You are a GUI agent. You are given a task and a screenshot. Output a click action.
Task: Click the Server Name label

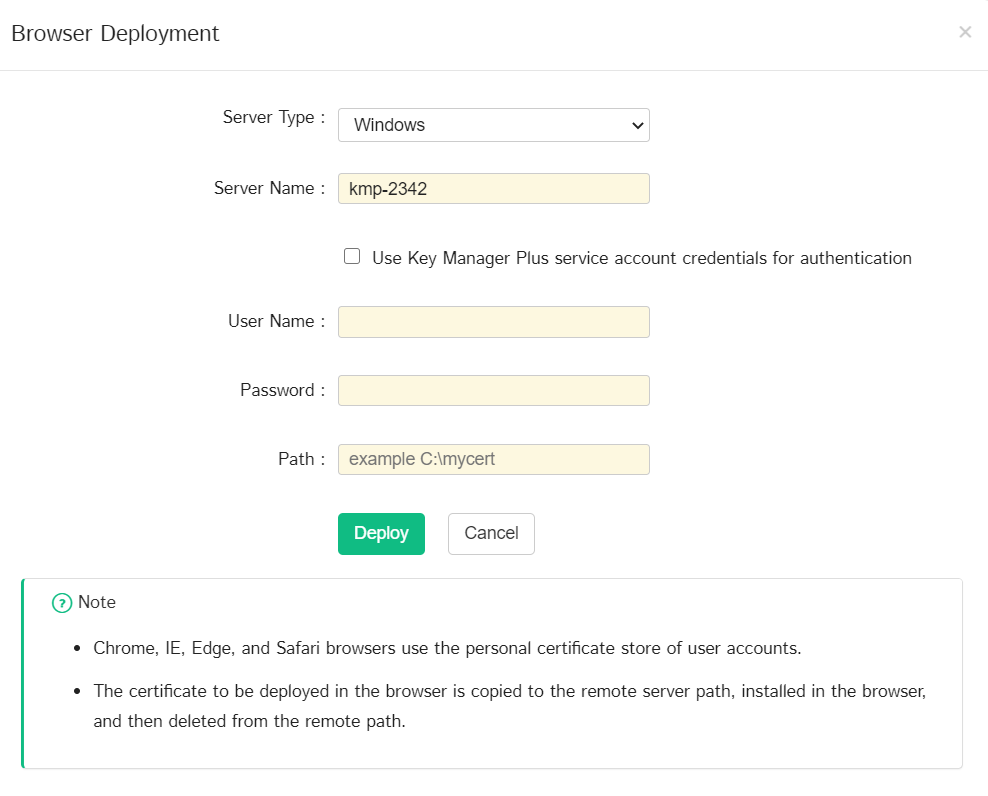click(269, 188)
